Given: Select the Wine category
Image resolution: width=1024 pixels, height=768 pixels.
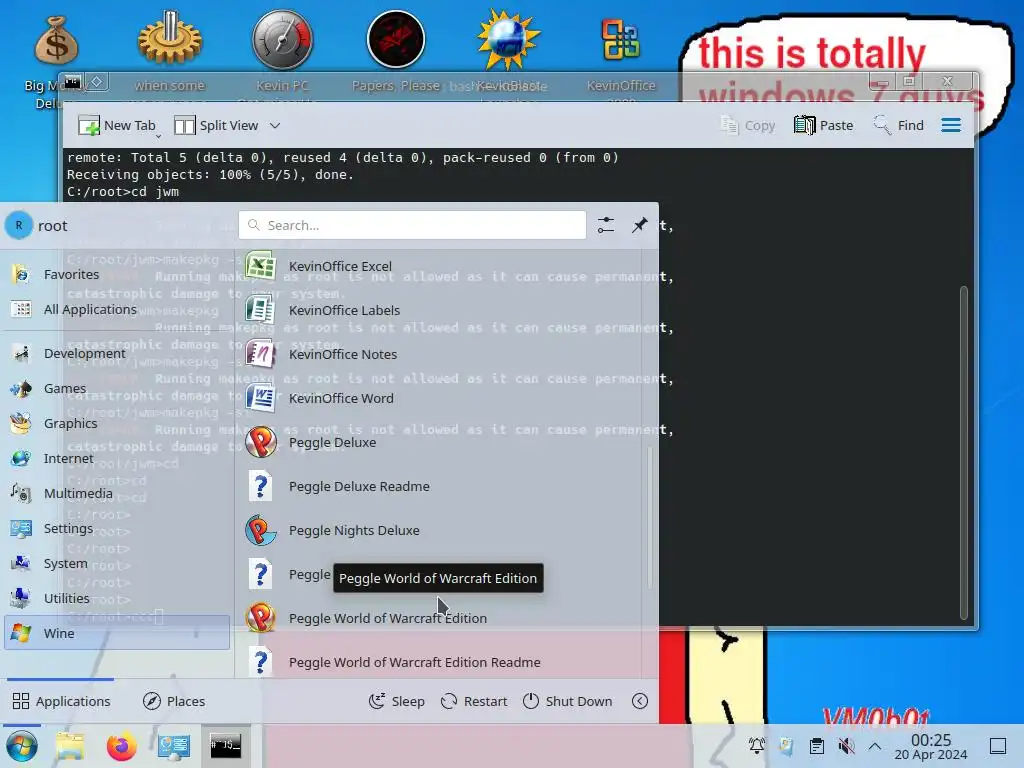Looking at the screenshot, I should pos(117,633).
